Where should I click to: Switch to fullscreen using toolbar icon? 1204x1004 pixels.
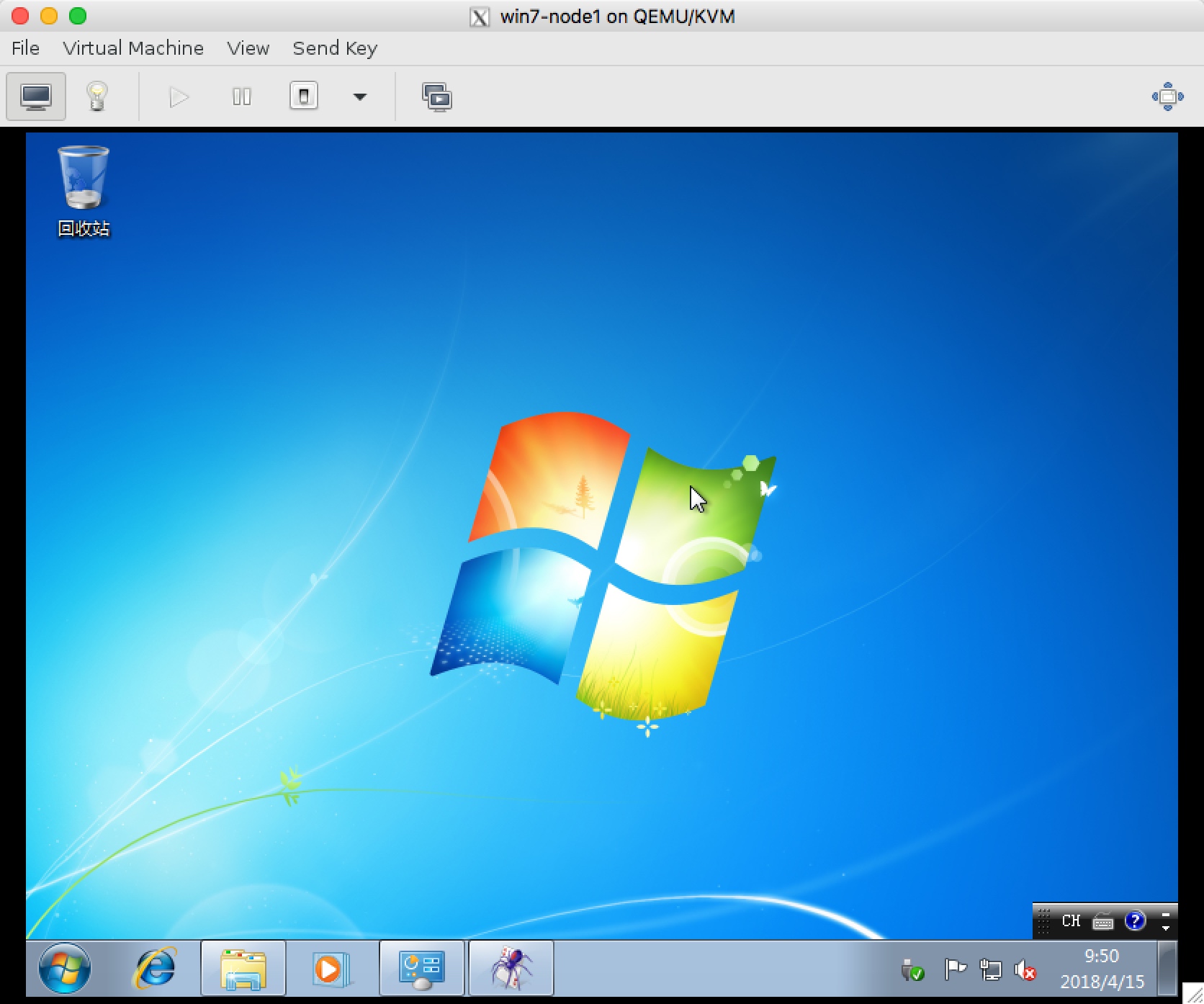(1167, 97)
